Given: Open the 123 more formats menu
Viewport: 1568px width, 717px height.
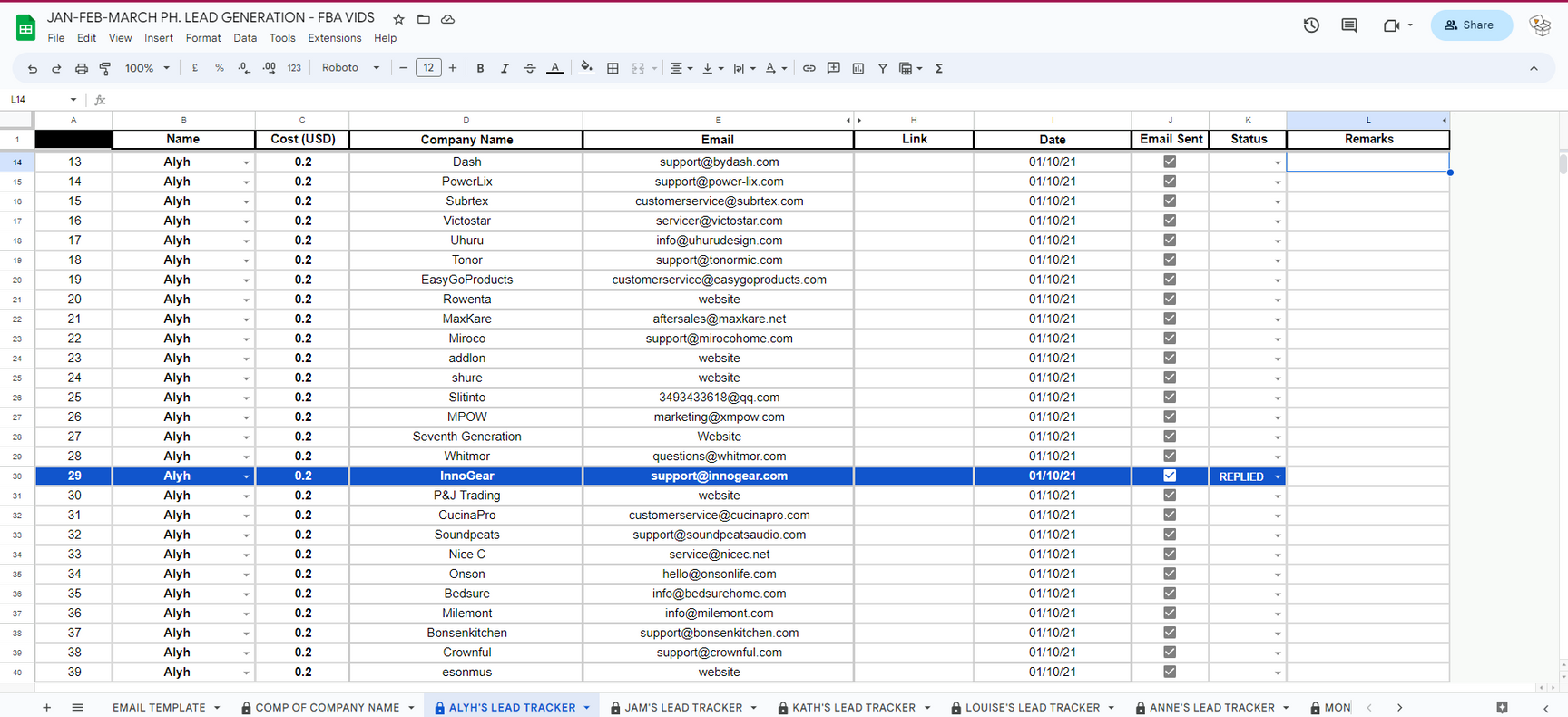Looking at the screenshot, I should (x=294, y=68).
